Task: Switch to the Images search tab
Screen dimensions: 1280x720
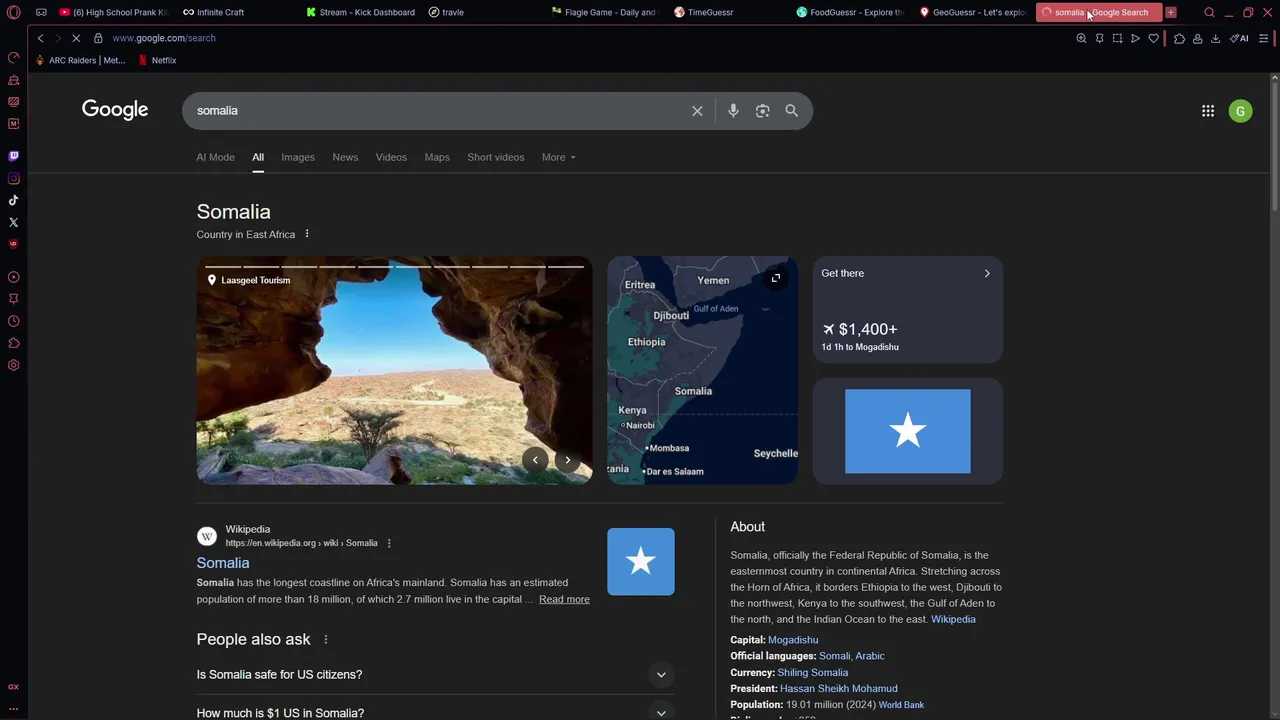Action: point(298,157)
